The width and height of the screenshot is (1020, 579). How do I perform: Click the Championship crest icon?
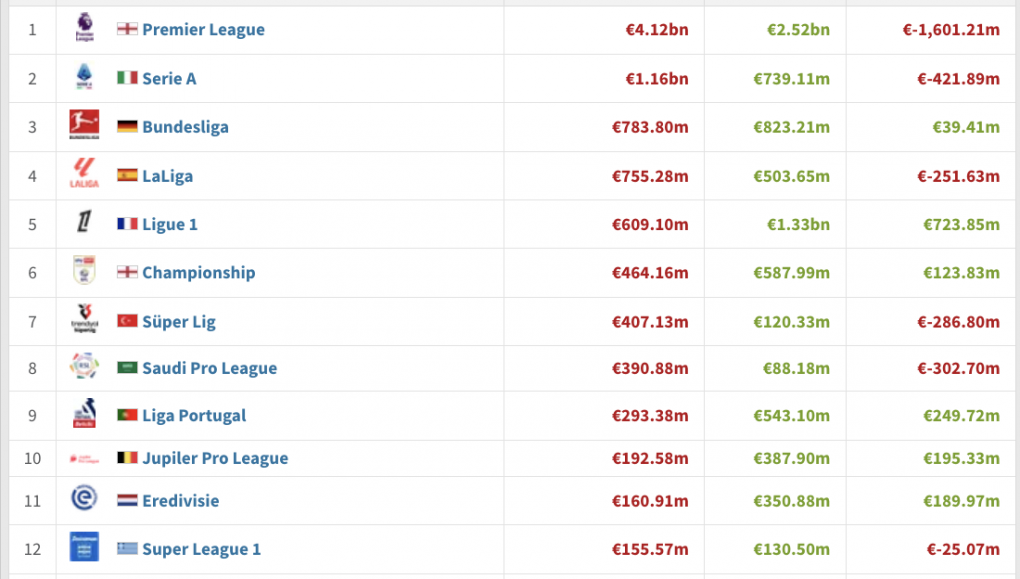pyautogui.click(x=85, y=271)
